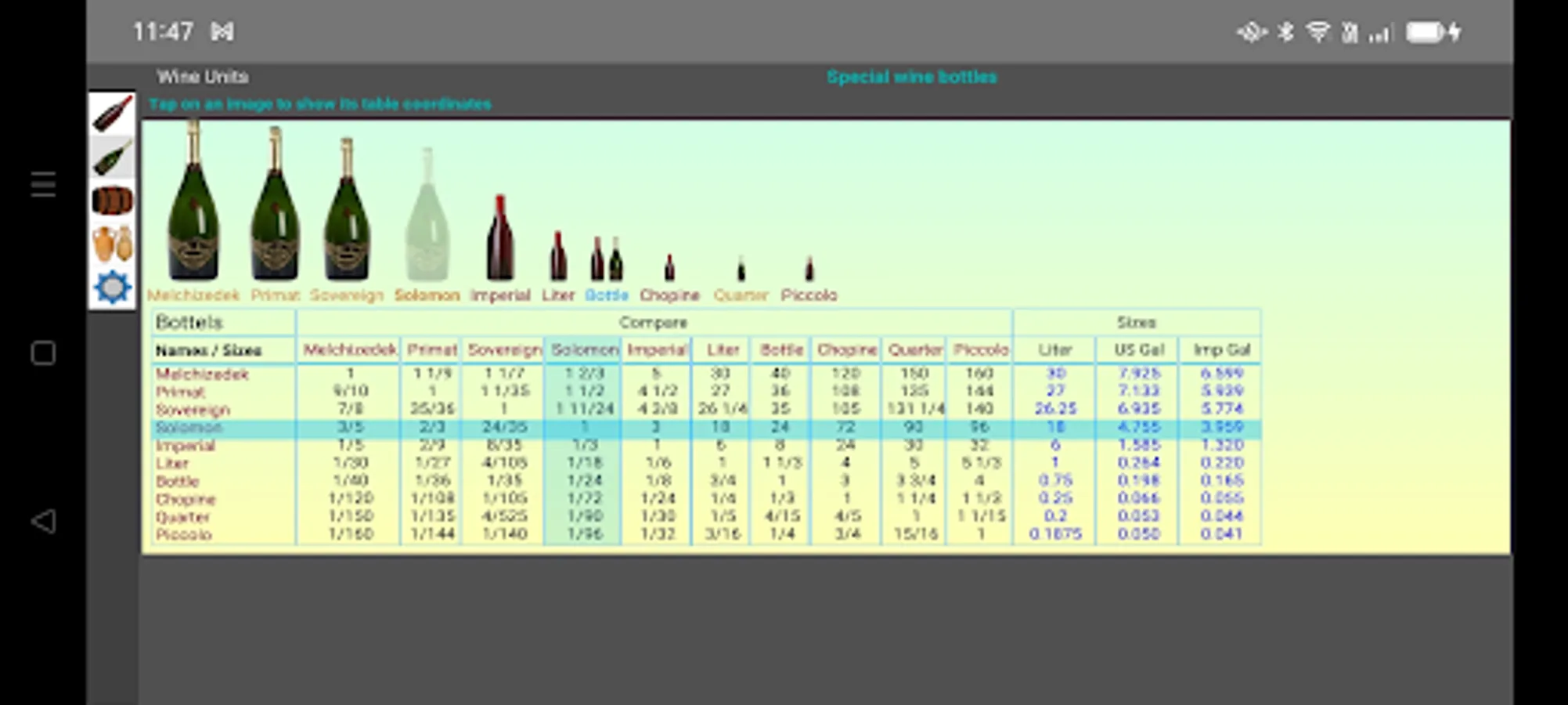Tap the Chopine small bottle image
The height and width of the screenshot is (705, 1568).
point(669,267)
